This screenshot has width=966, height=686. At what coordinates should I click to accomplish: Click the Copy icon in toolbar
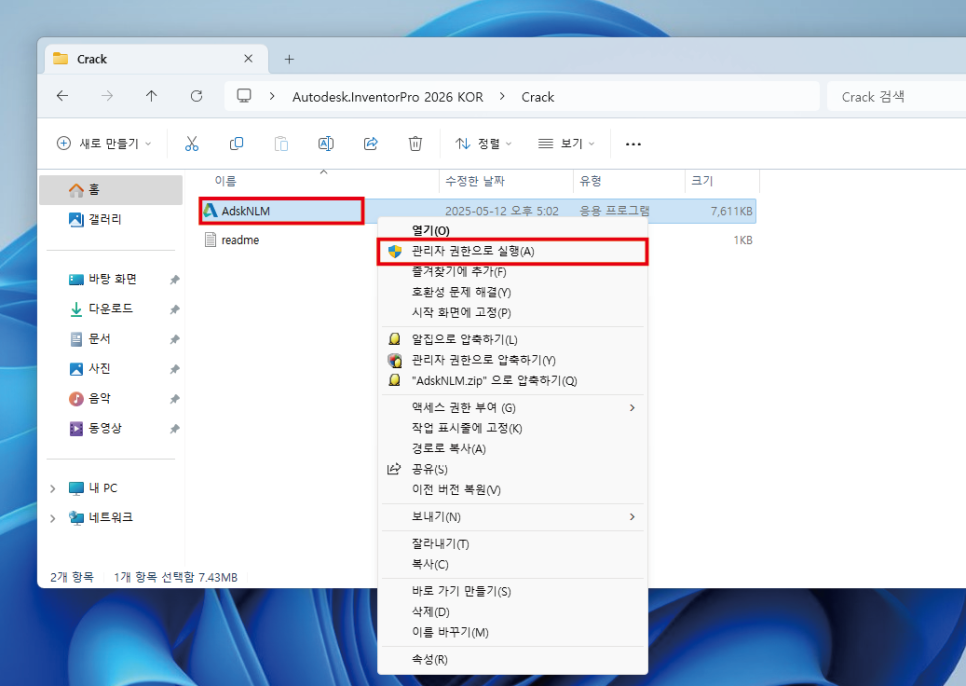[237, 143]
